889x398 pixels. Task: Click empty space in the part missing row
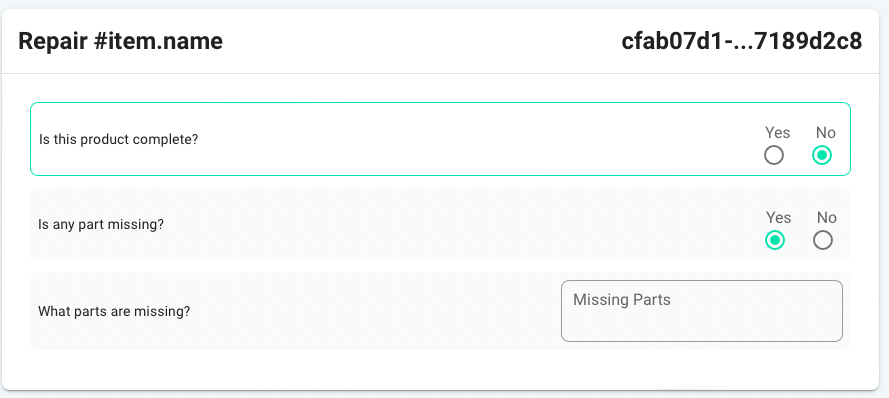(x=454, y=225)
